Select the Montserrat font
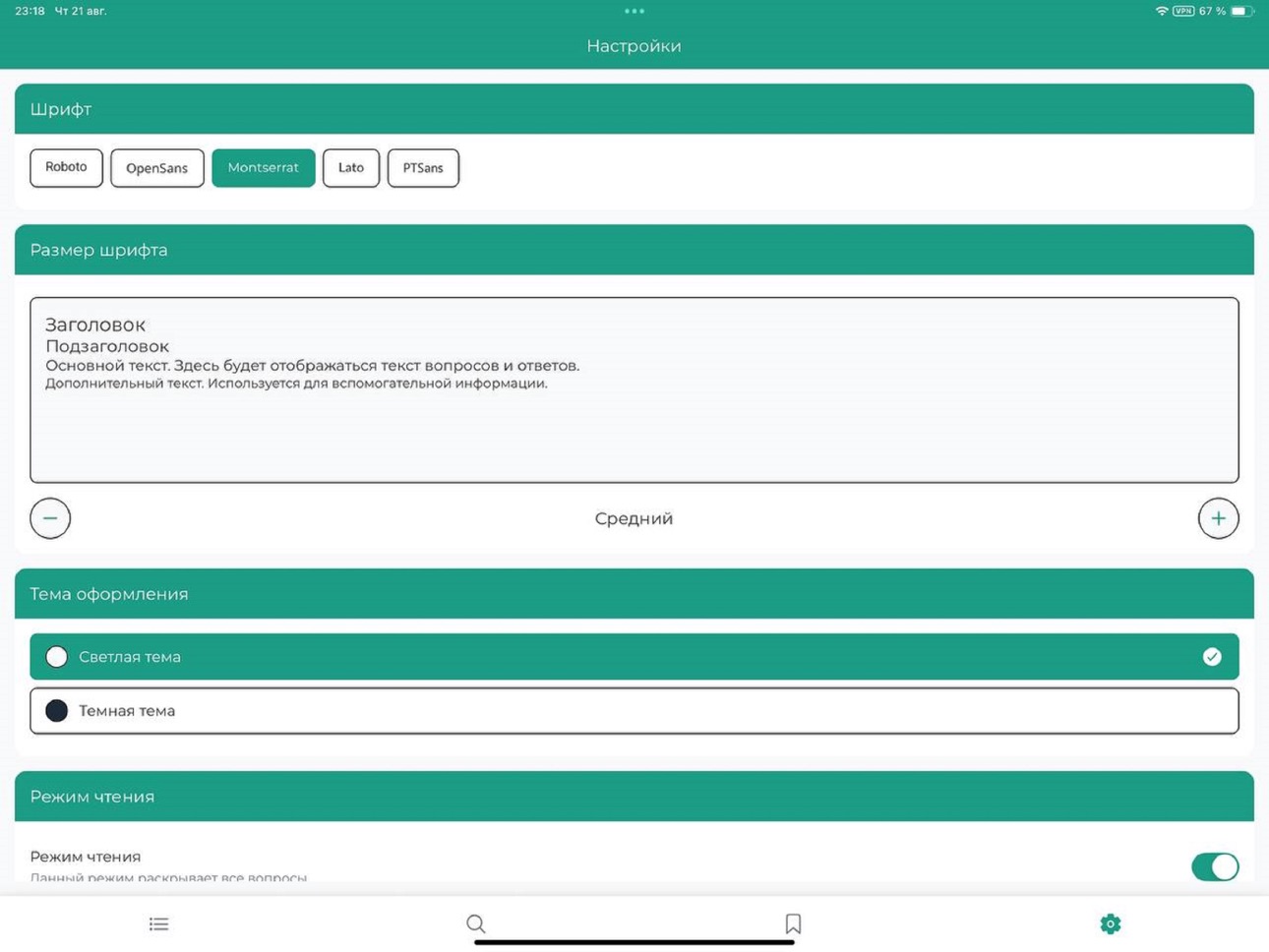This screenshot has height=952, width=1269. click(264, 167)
